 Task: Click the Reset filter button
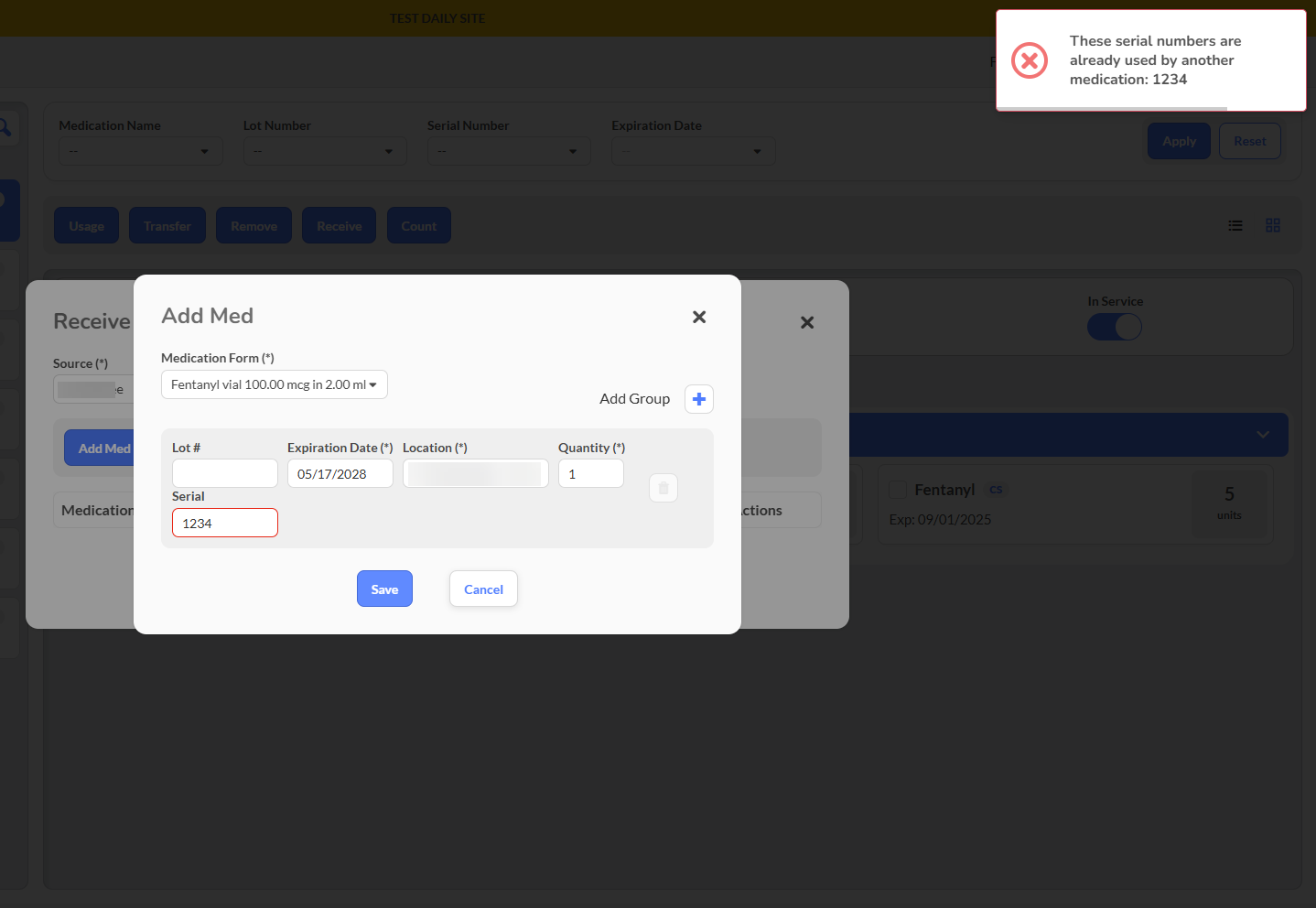(x=1250, y=141)
